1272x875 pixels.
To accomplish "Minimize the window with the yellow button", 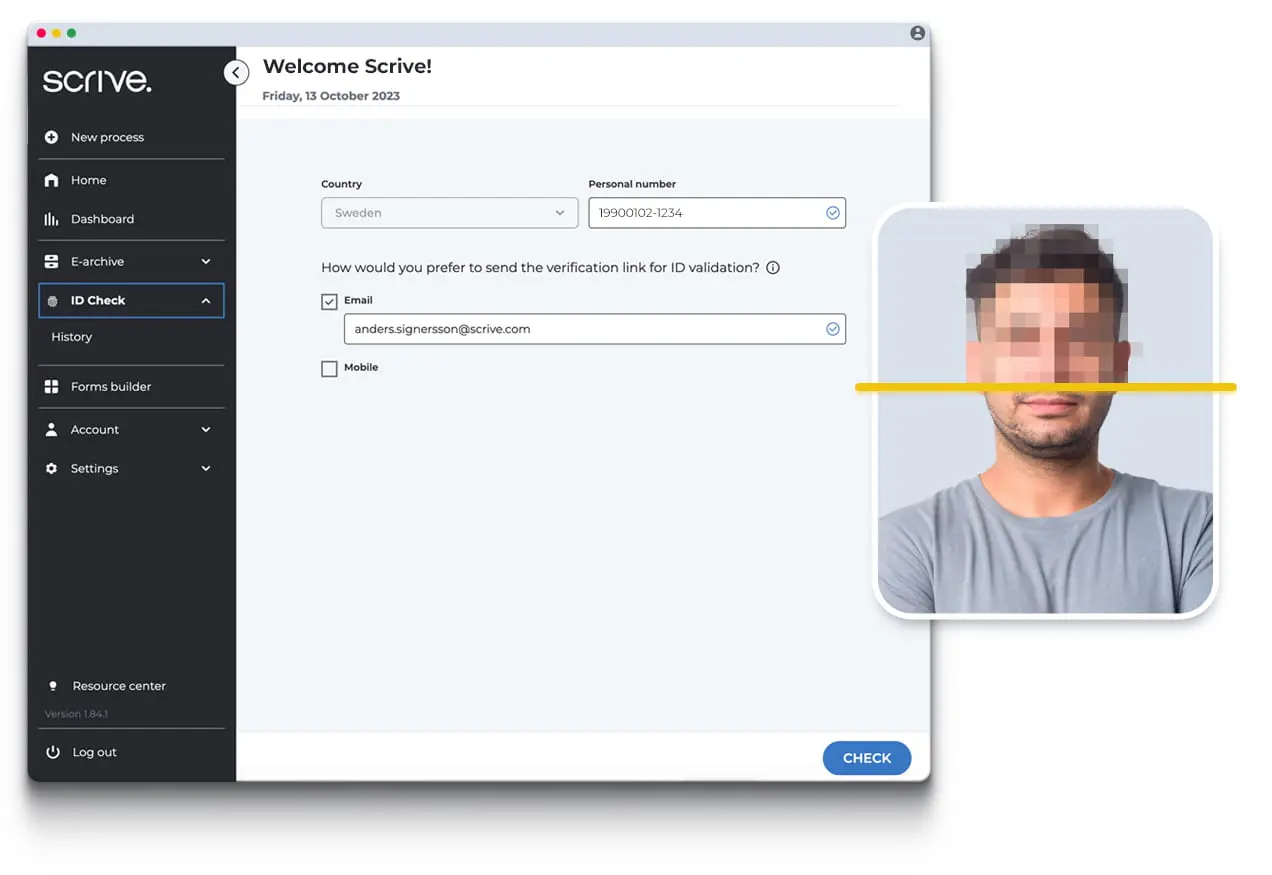I will coord(56,34).
